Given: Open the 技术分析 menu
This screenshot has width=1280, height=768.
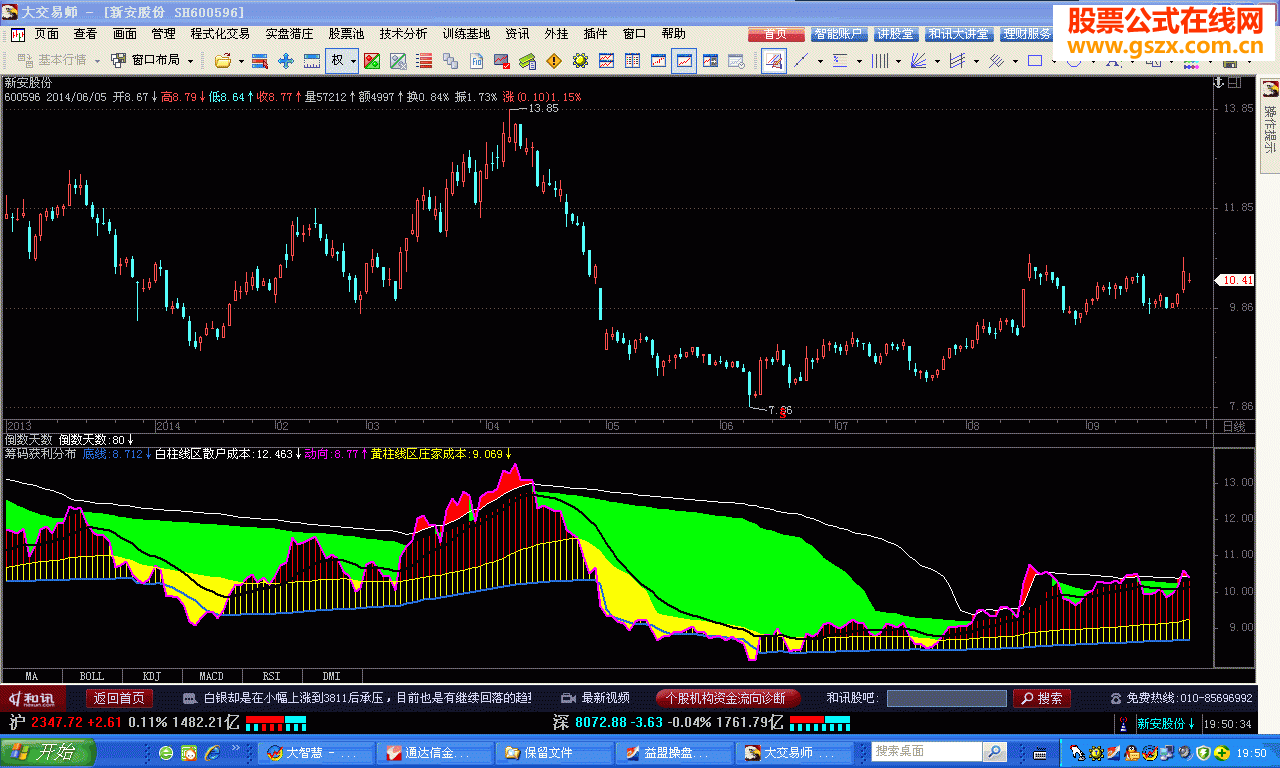Looking at the screenshot, I should click(x=403, y=33).
